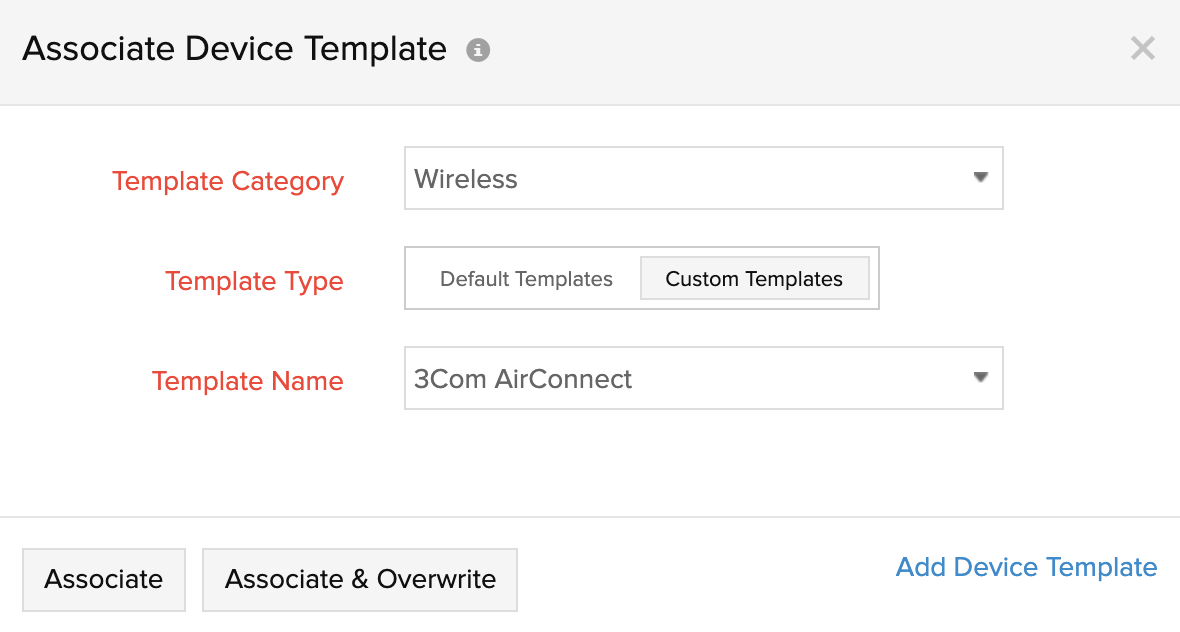
Task: Open the Add Device Template link
Action: click(x=1026, y=568)
